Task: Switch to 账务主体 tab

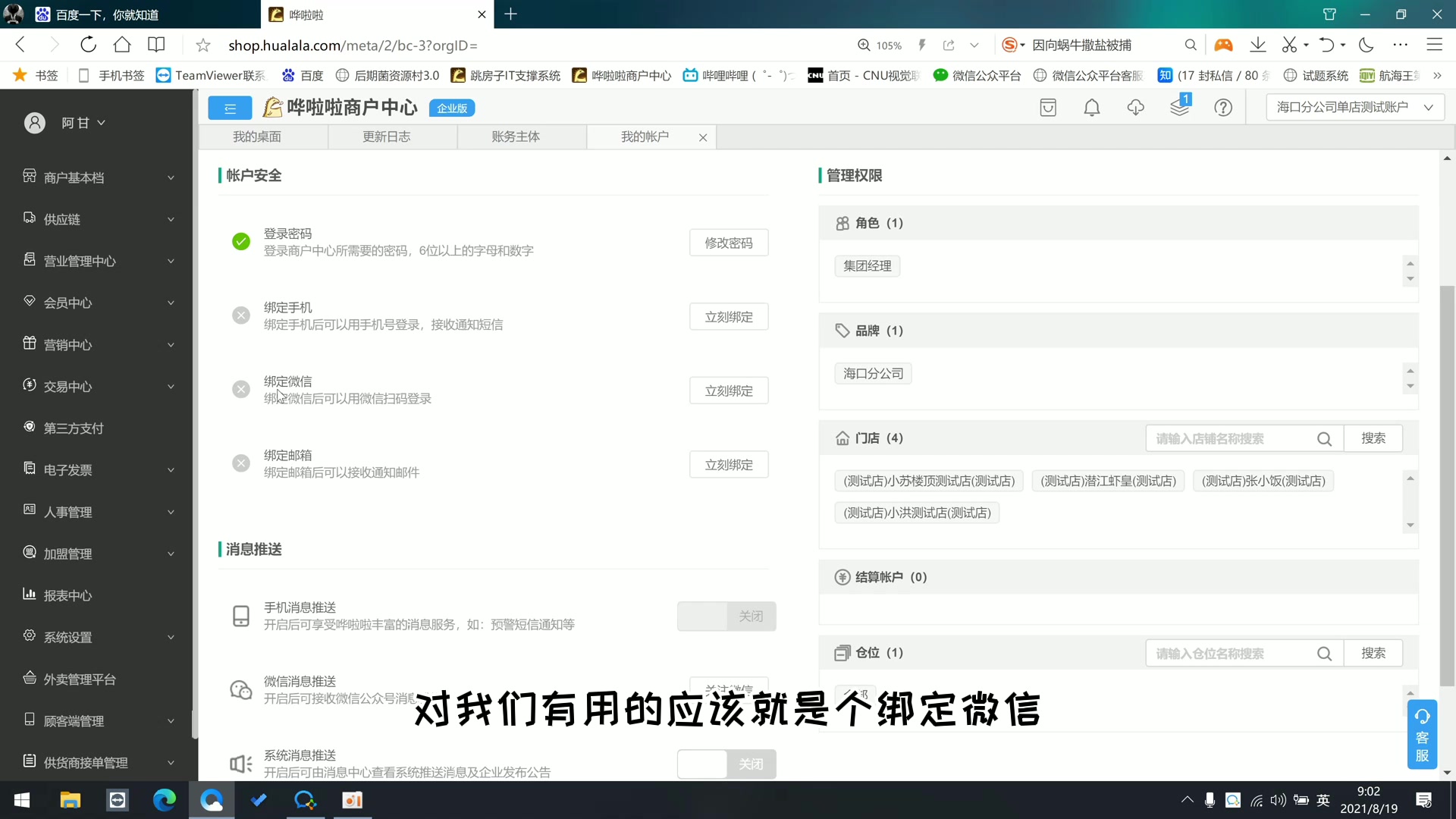Action: 516,136
